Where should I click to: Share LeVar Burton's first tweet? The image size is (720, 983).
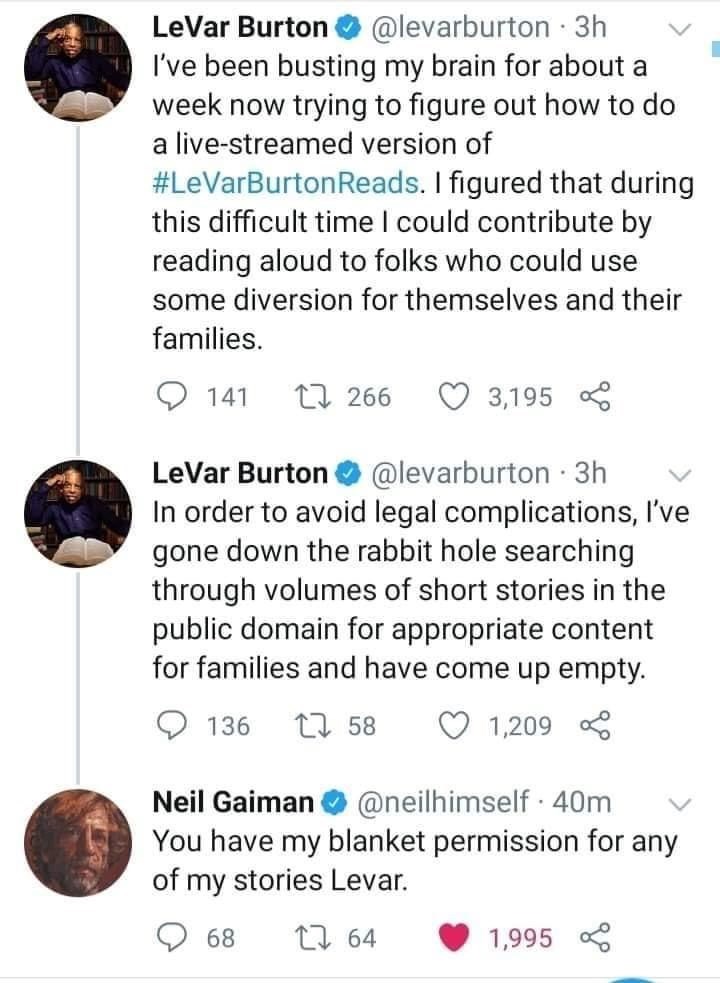click(594, 397)
